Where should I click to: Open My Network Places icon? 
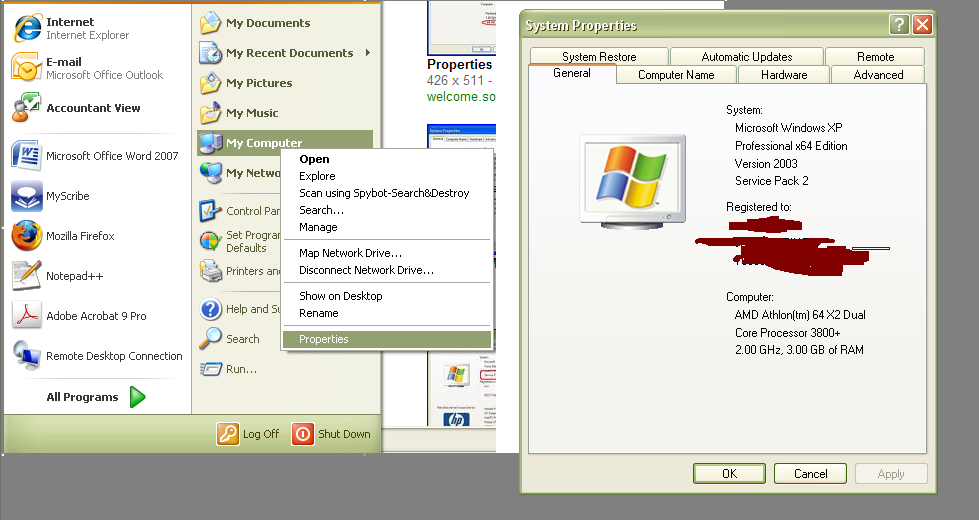click(211, 173)
